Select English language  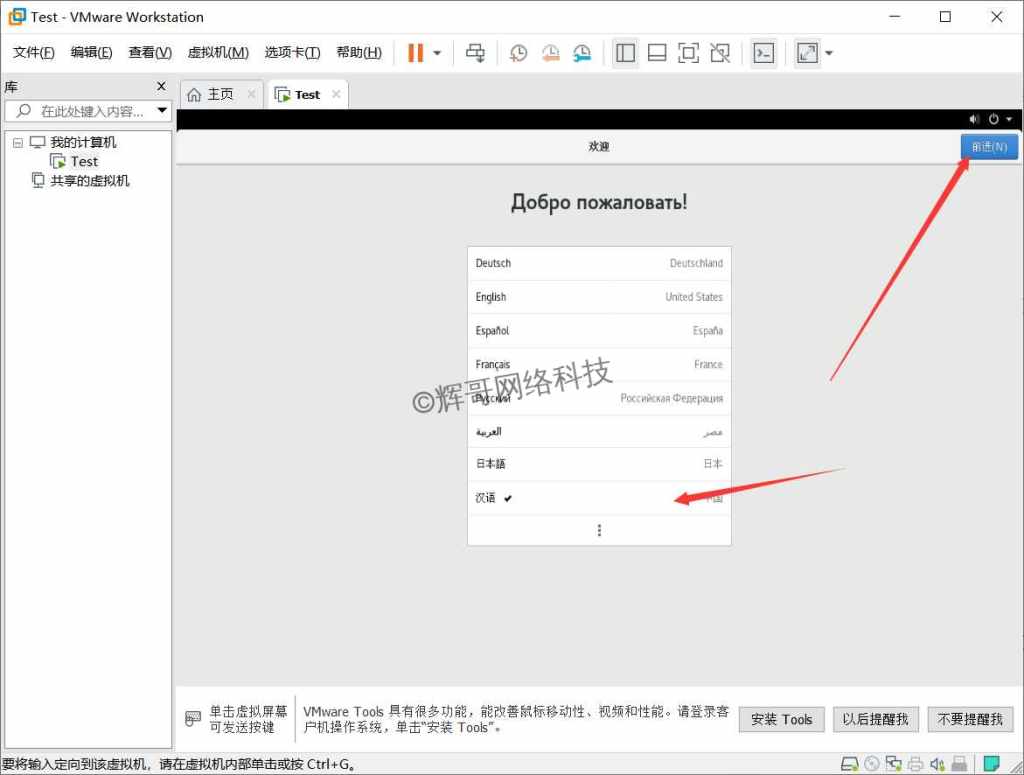tap(599, 297)
